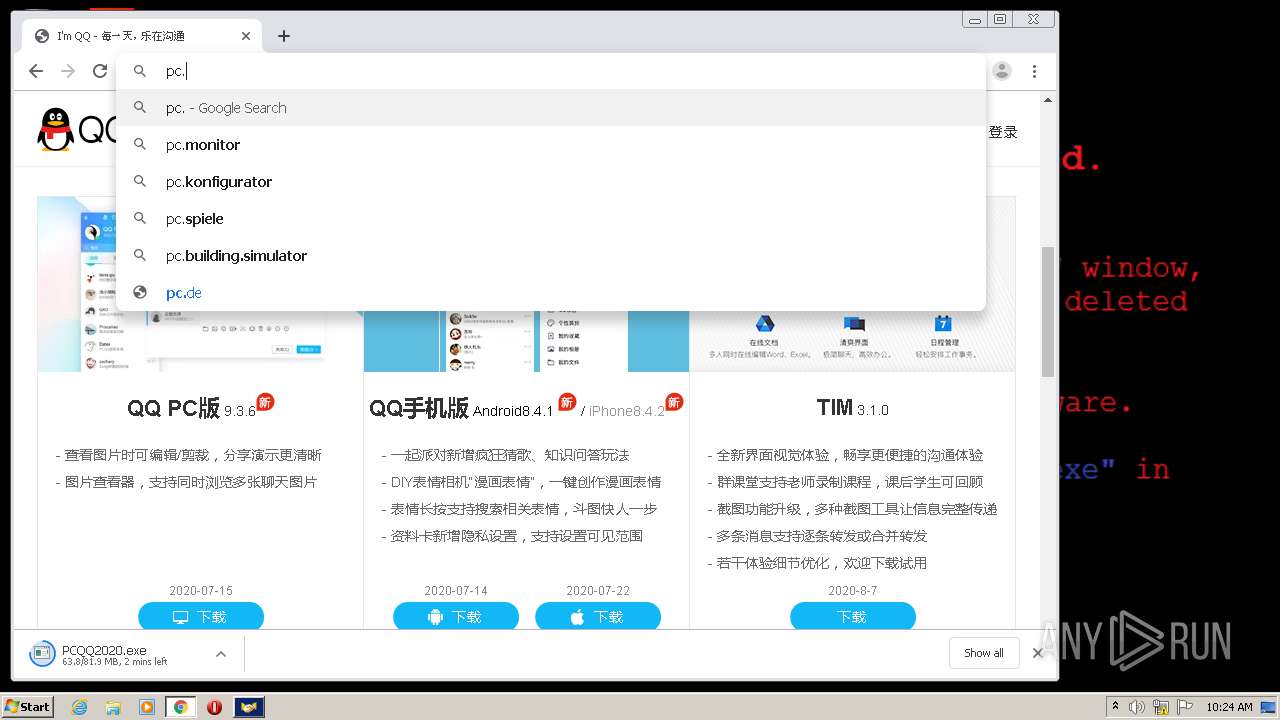Launch Internet Explorer from taskbar
The width and height of the screenshot is (1280, 720).
coord(79,707)
